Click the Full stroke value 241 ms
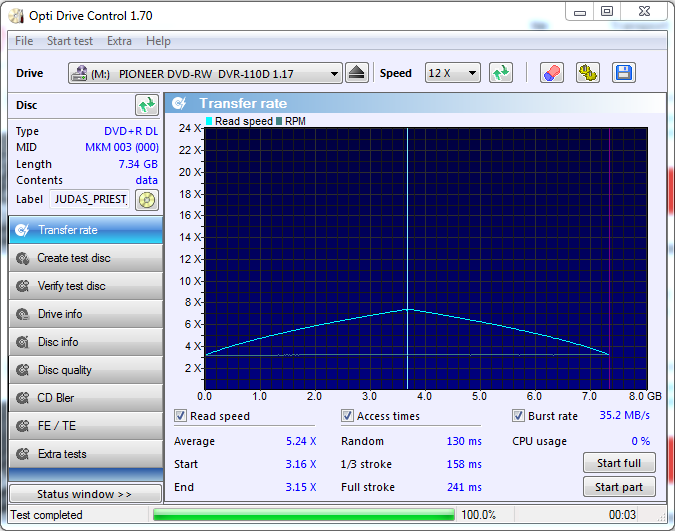The height and width of the screenshot is (531, 675). [464, 487]
